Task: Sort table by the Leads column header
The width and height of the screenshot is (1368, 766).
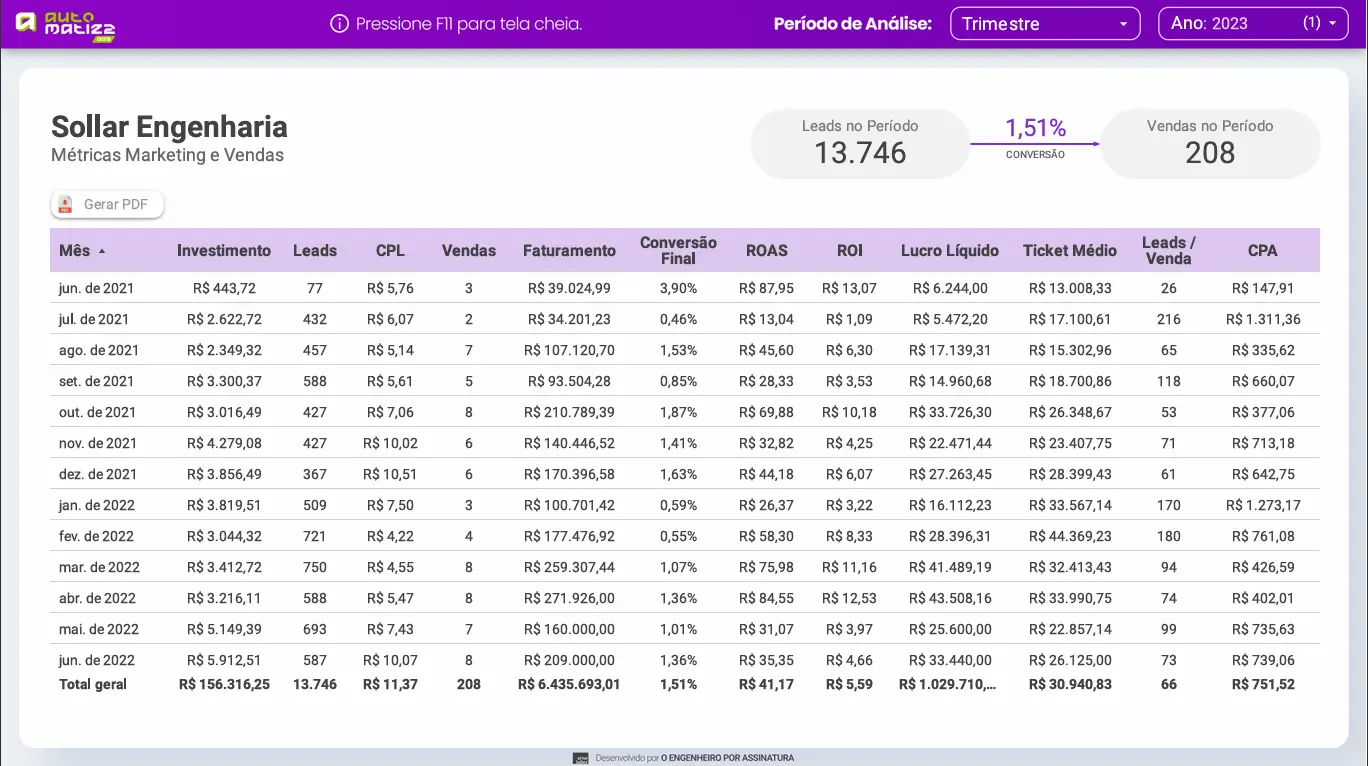Action: pyautogui.click(x=314, y=251)
